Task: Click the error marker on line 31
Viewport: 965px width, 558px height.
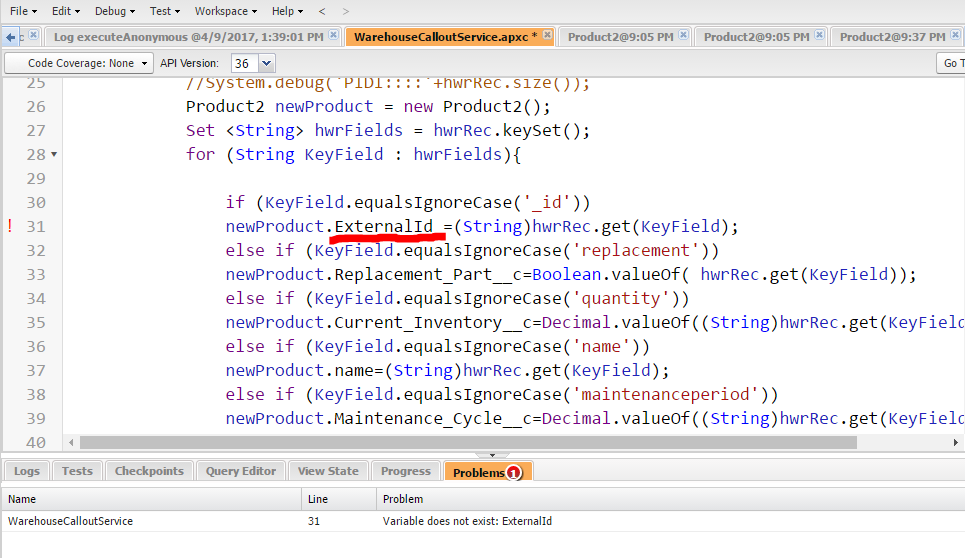Action: pos(10,227)
